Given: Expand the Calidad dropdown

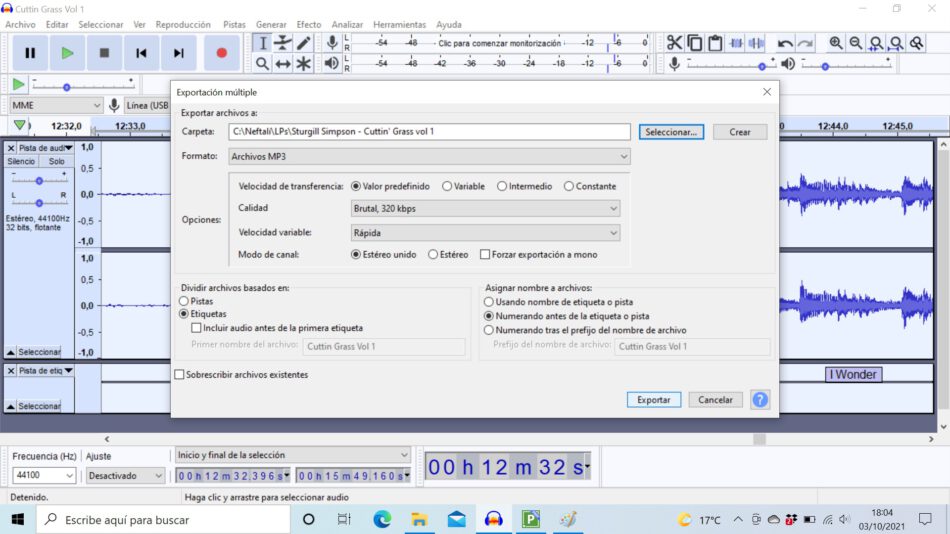Looking at the screenshot, I should (485, 209).
